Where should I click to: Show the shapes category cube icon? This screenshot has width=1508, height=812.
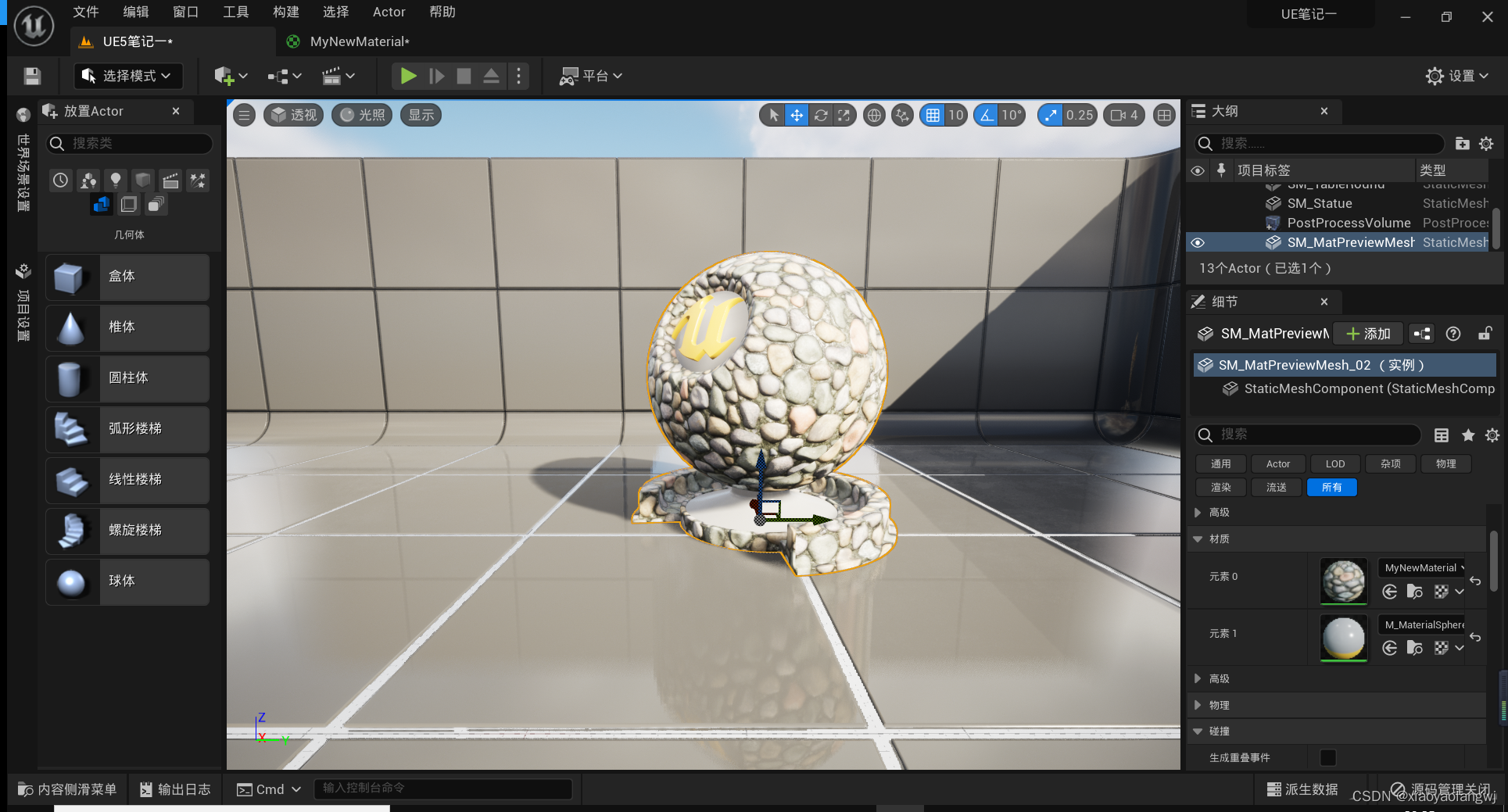click(143, 181)
